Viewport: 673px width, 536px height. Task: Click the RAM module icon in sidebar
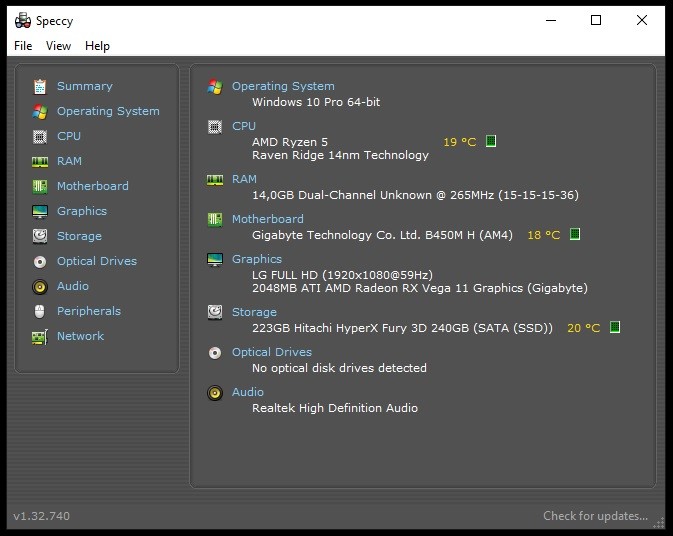(40, 161)
